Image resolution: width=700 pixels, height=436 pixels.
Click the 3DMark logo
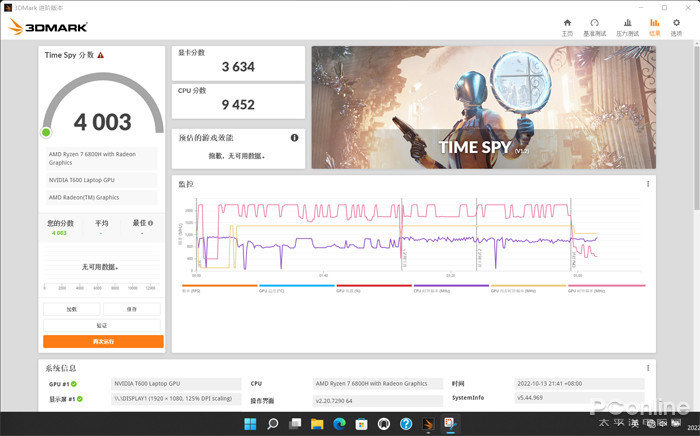48,27
